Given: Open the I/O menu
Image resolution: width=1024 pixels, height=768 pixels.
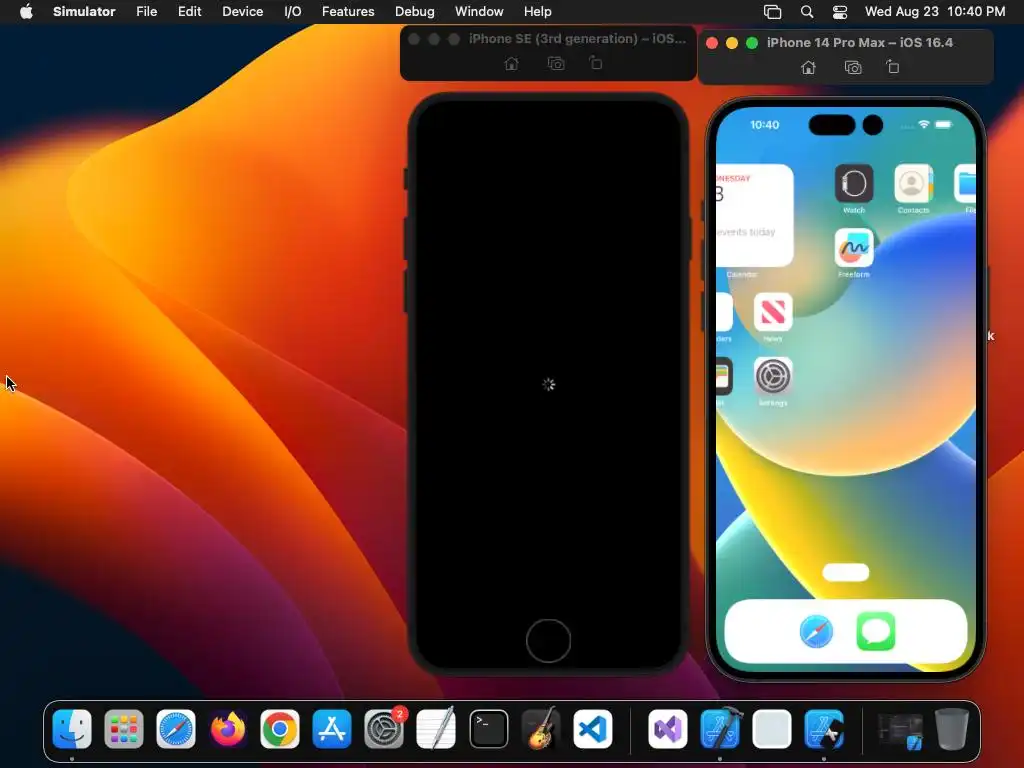Looking at the screenshot, I should coord(293,12).
